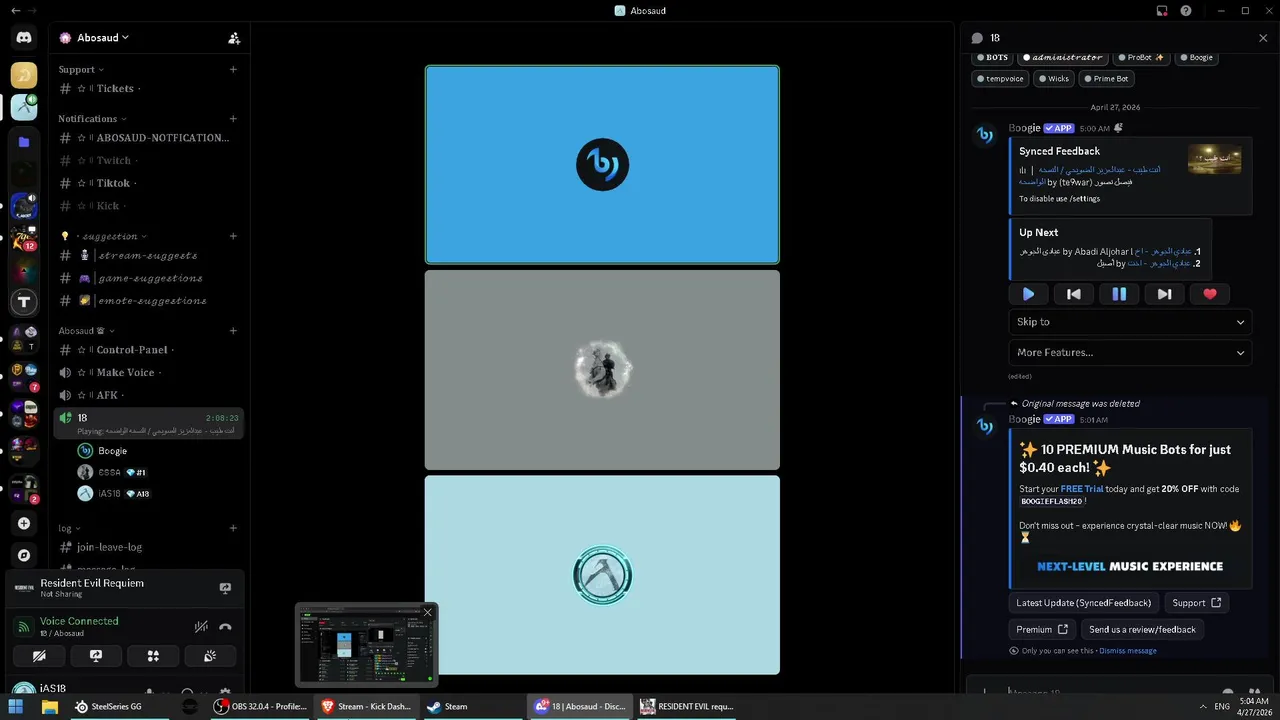The height and width of the screenshot is (720, 1280).
Task: Open invite members icon beside Abosaud
Action: (x=234, y=38)
